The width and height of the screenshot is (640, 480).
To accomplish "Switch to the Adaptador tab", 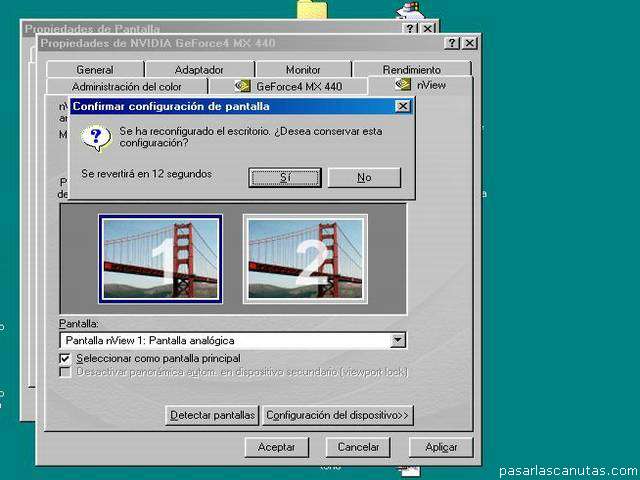I will (199, 70).
